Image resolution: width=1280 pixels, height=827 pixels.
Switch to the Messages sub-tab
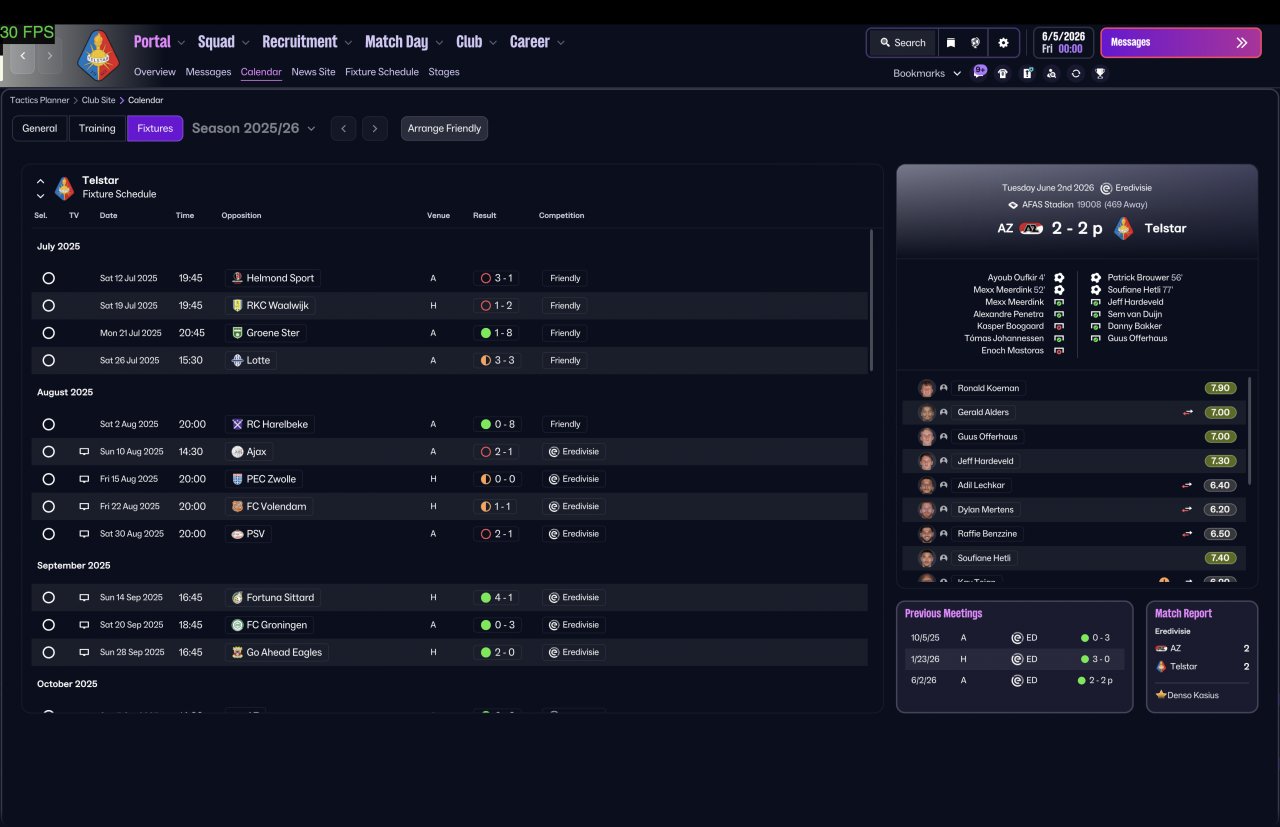tap(208, 72)
